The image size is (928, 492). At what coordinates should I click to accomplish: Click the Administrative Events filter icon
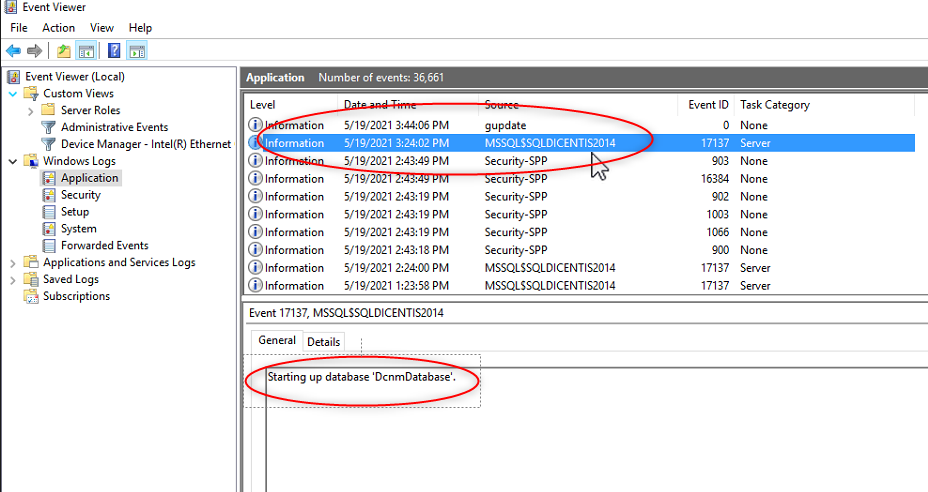coord(49,127)
